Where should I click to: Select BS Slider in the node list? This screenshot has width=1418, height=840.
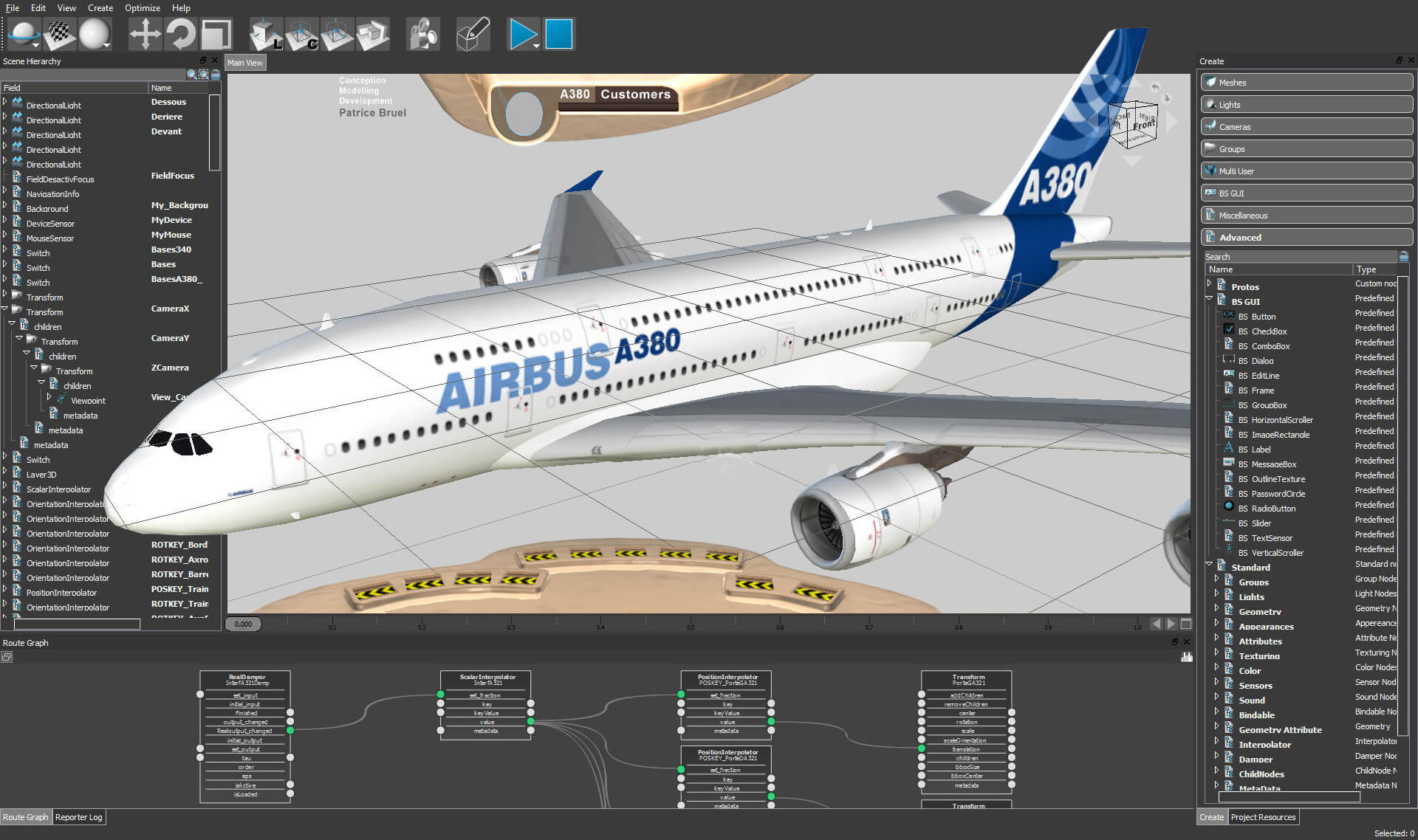pyautogui.click(x=1254, y=523)
